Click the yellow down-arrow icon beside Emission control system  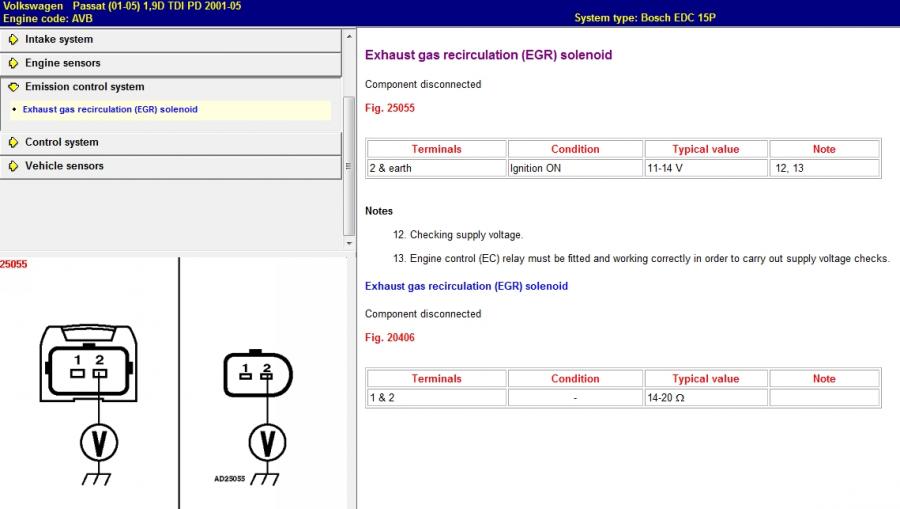(13, 87)
